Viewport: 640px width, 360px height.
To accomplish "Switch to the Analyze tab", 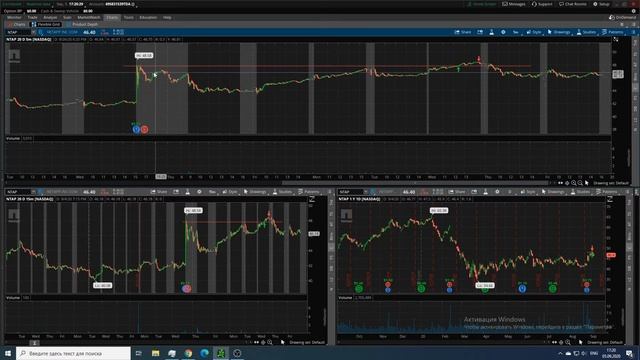I will click(50, 18).
